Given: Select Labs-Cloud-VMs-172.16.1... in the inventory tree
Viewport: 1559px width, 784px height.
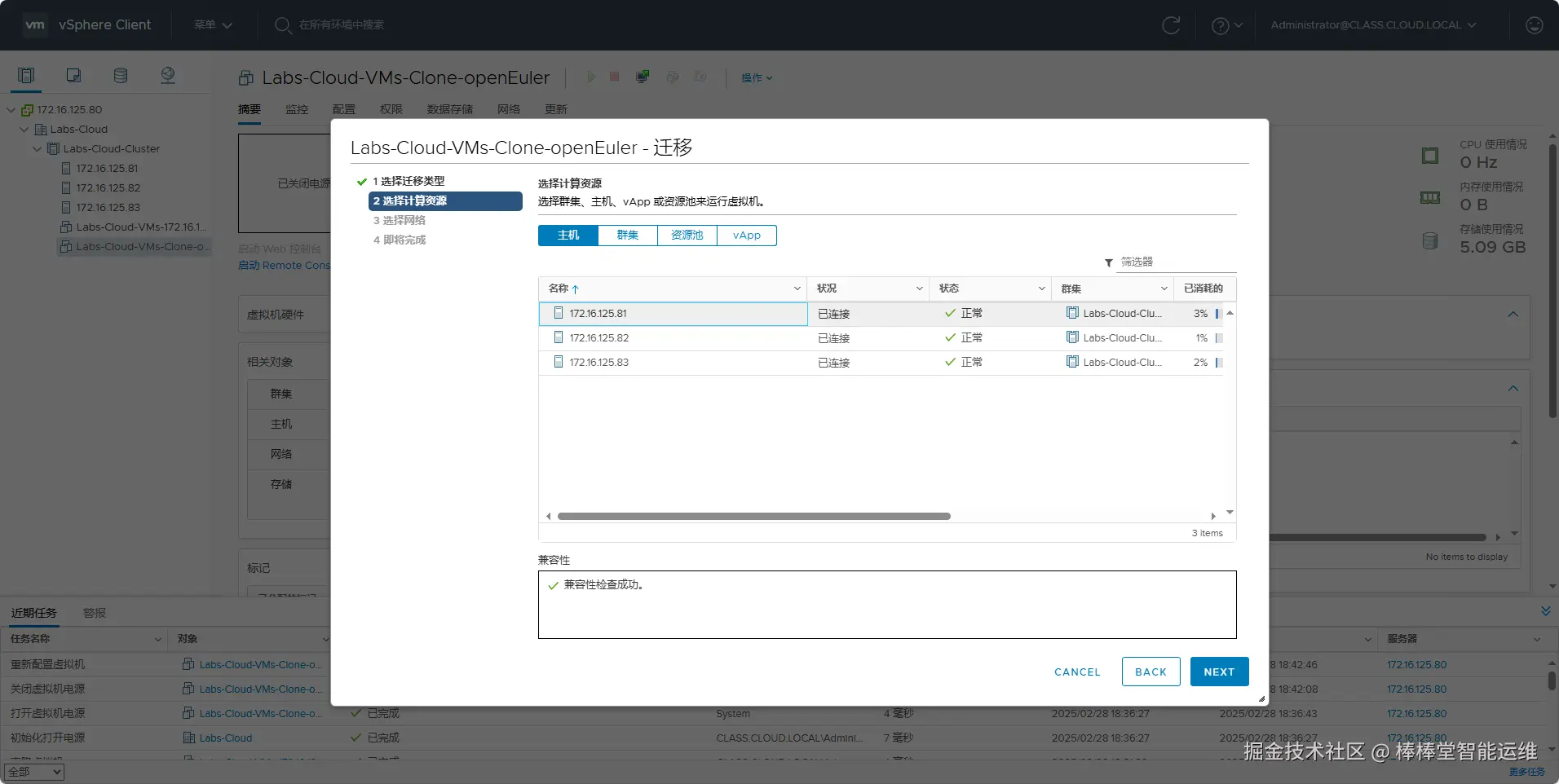Looking at the screenshot, I should (x=141, y=227).
